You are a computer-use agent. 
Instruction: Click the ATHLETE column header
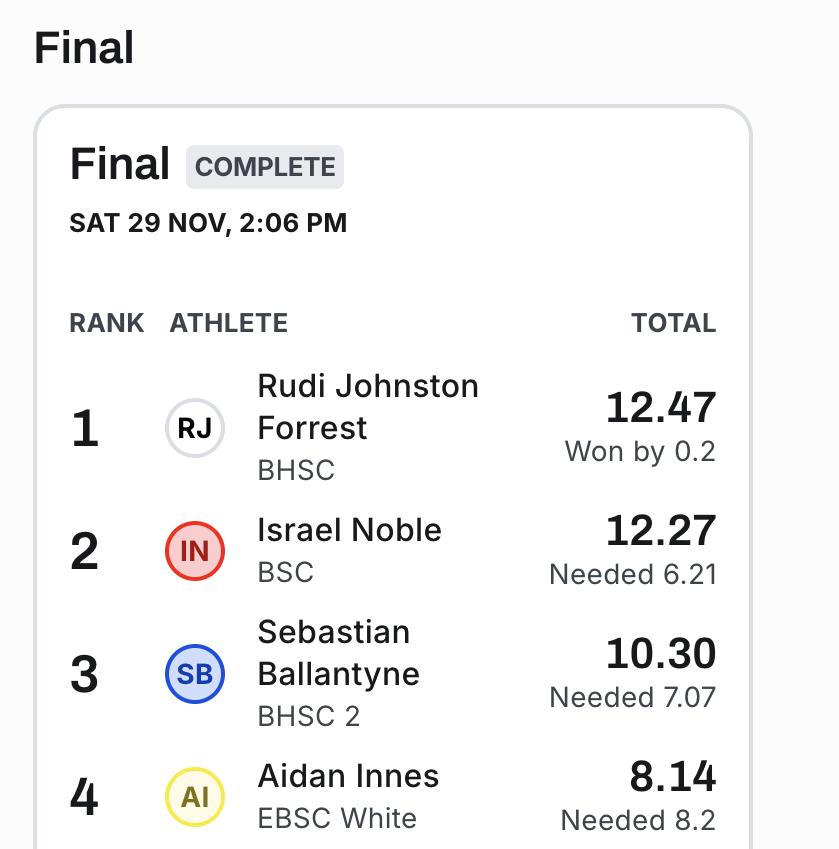[x=229, y=323]
